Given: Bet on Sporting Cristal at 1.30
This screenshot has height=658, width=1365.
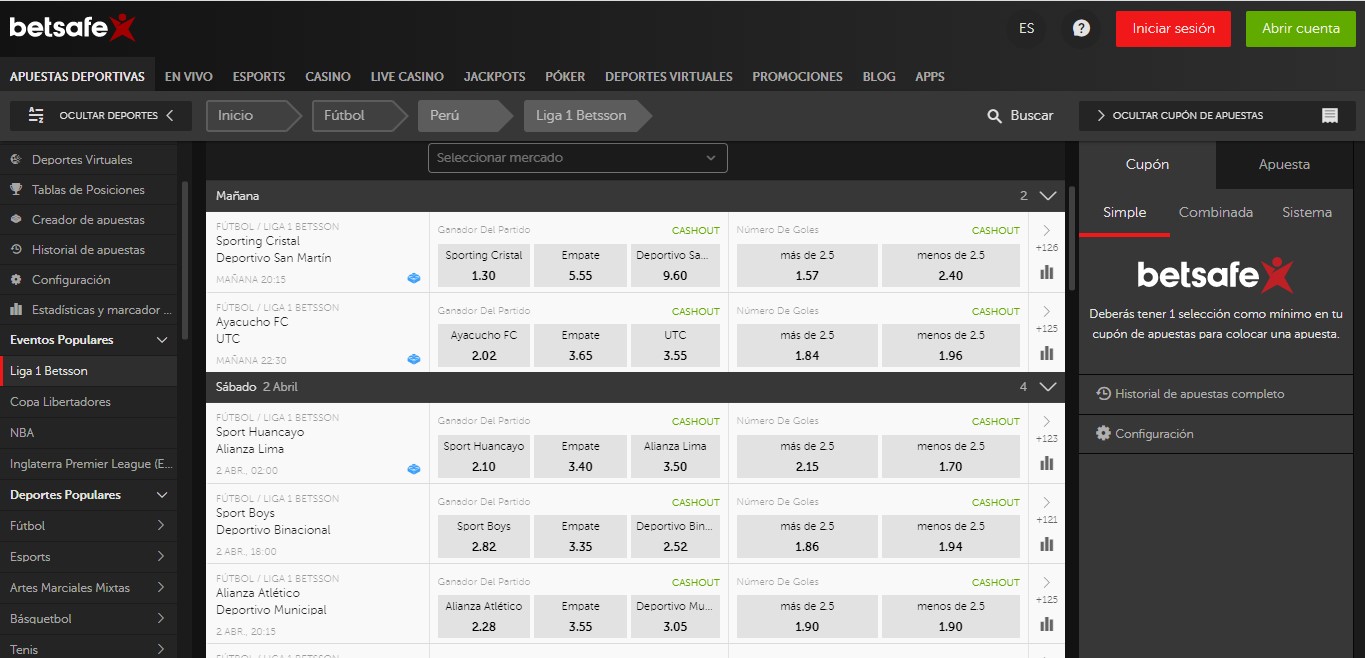Looking at the screenshot, I should (x=483, y=265).
